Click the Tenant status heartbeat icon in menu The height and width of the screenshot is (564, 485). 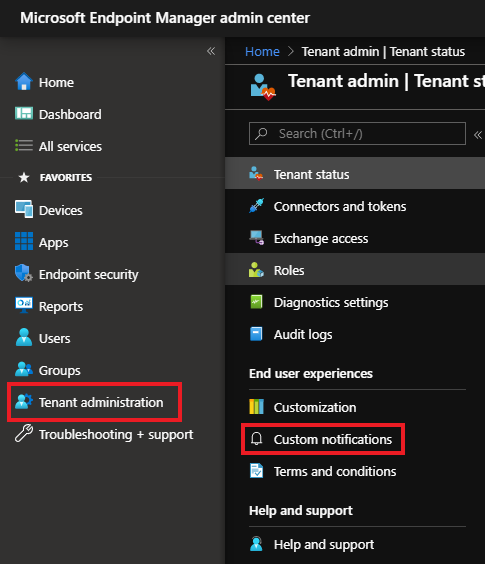click(256, 174)
